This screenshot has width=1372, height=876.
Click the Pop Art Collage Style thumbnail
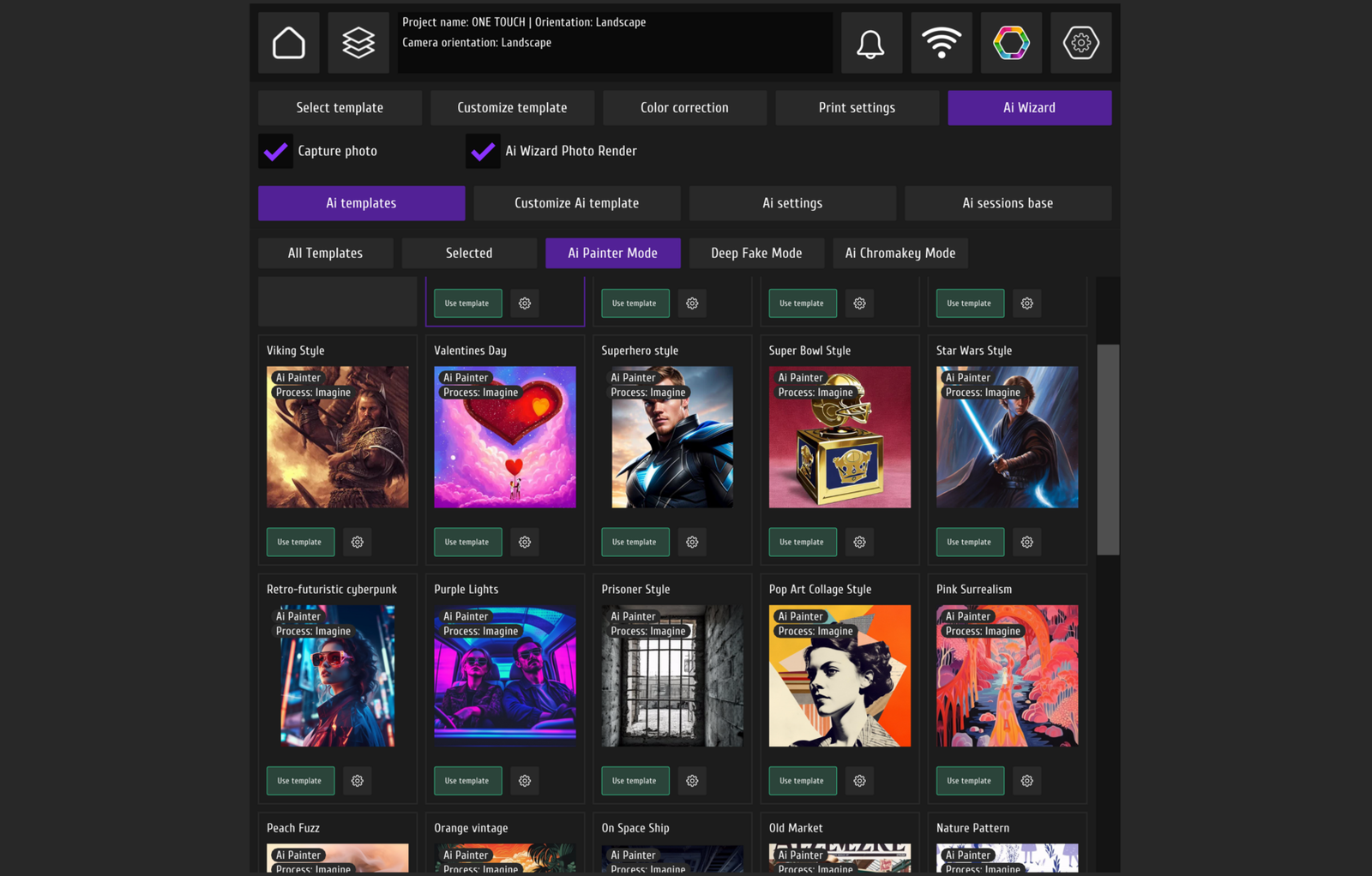[839, 676]
